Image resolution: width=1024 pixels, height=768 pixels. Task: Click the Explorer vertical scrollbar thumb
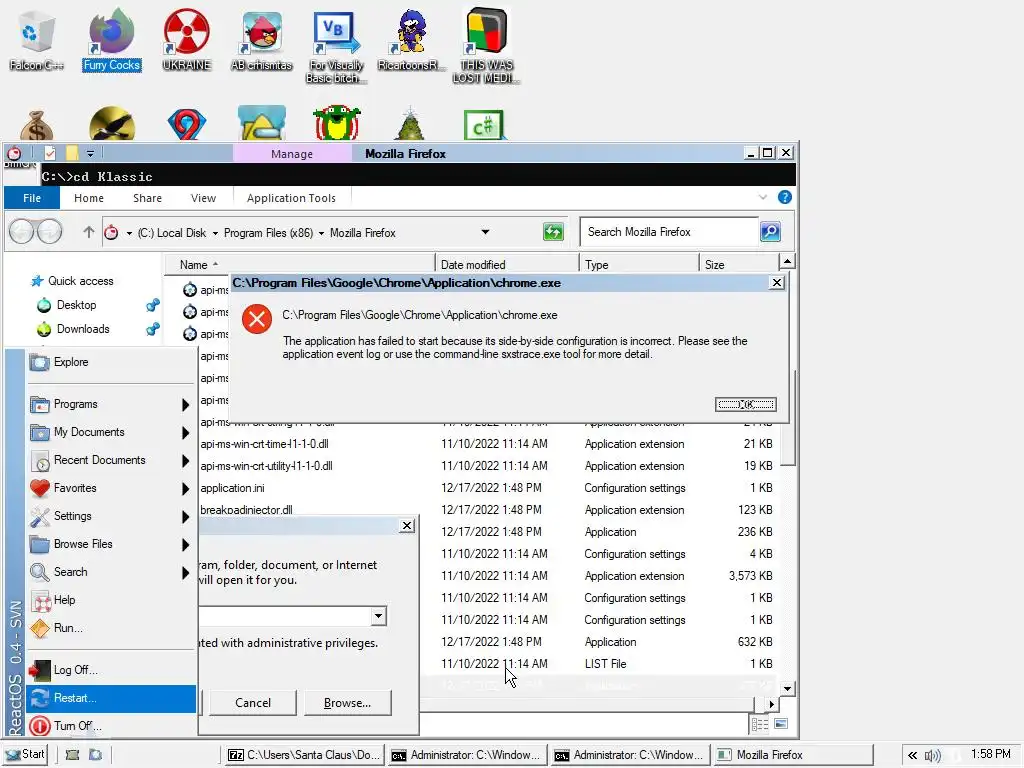pyautogui.click(x=788, y=418)
